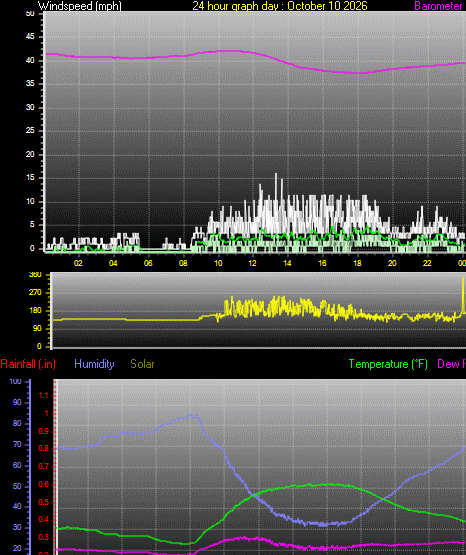Image resolution: width=466 pixels, height=555 pixels.
Task: Click the "5" tick on the windspeed axis
Action: point(32,225)
